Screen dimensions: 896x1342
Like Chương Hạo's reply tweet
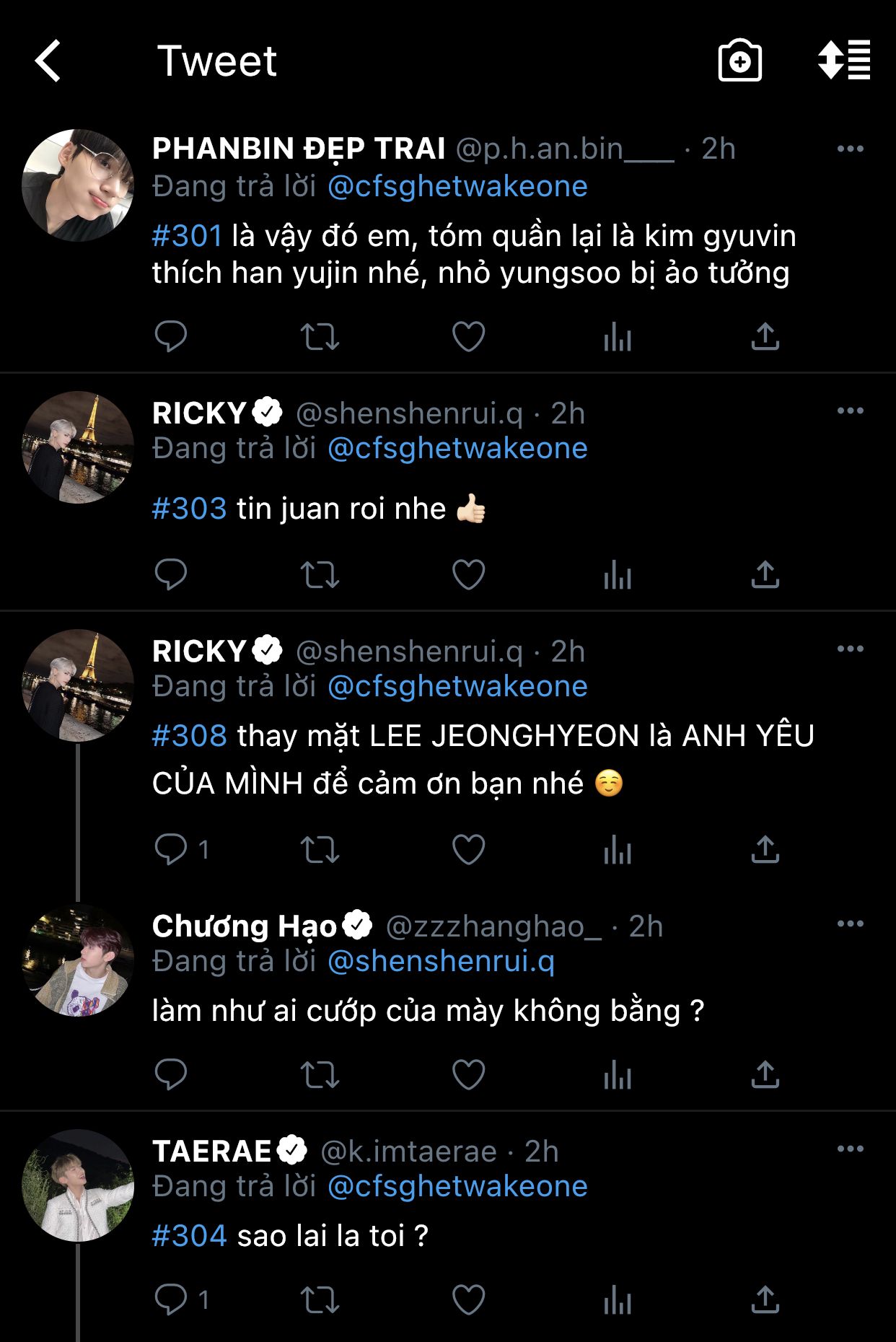(x=468, y=1075)
